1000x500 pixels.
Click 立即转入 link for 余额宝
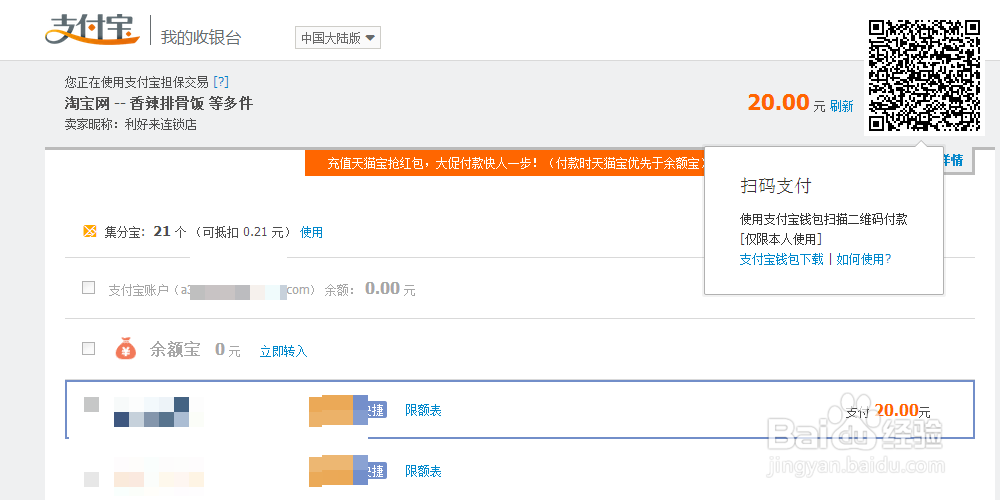click(x=283, y=351)
